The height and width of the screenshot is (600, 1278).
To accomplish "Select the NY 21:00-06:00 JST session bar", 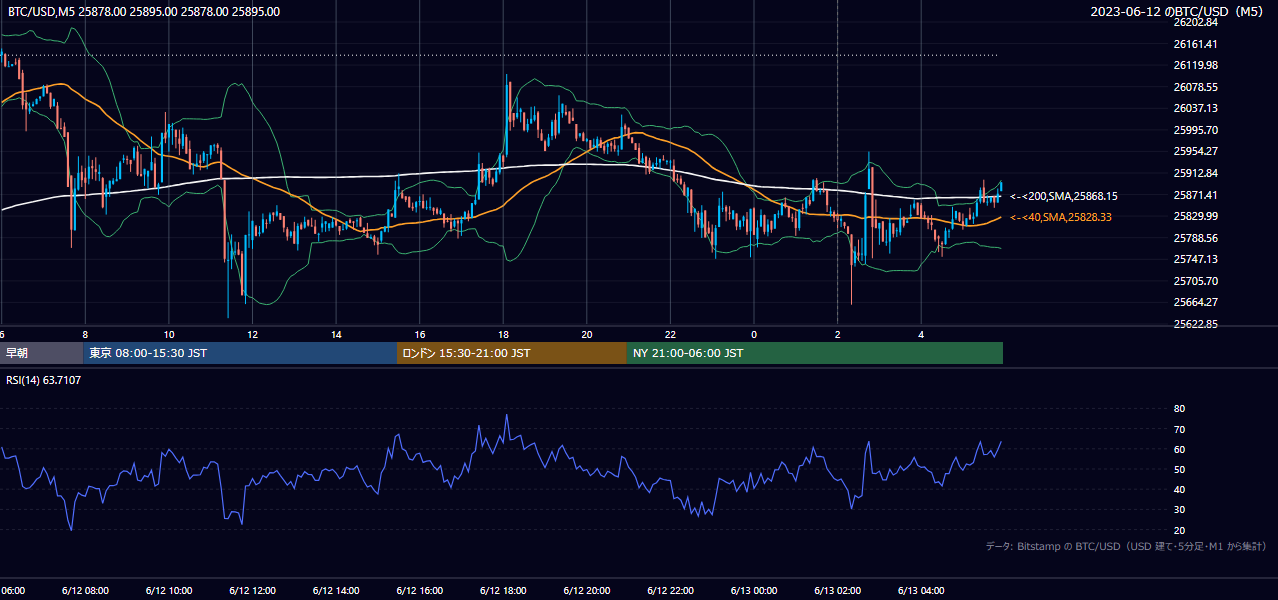I will point(815,353).
